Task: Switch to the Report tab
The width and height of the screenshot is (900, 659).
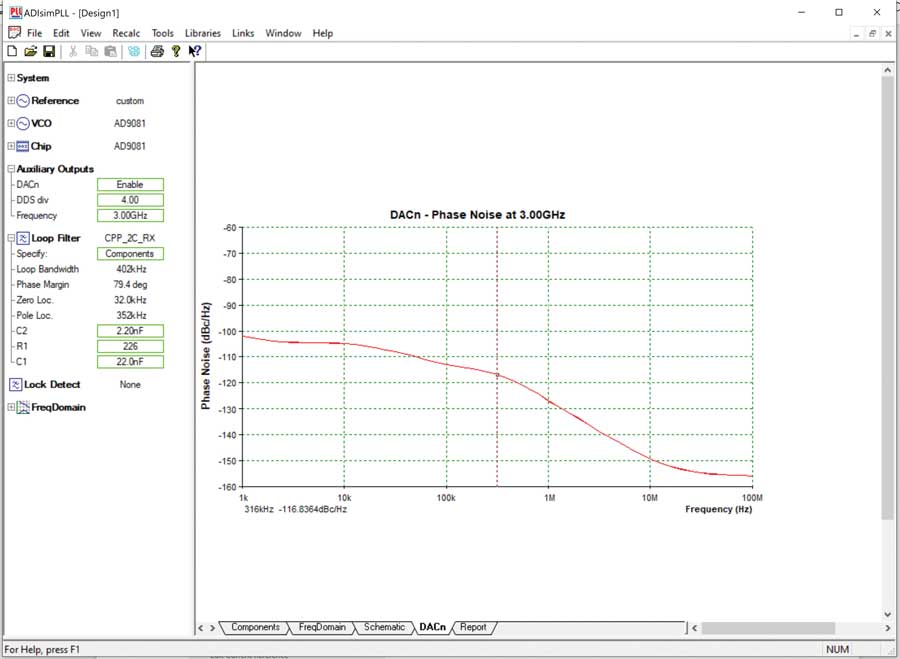Action: [x=473, y=627]
